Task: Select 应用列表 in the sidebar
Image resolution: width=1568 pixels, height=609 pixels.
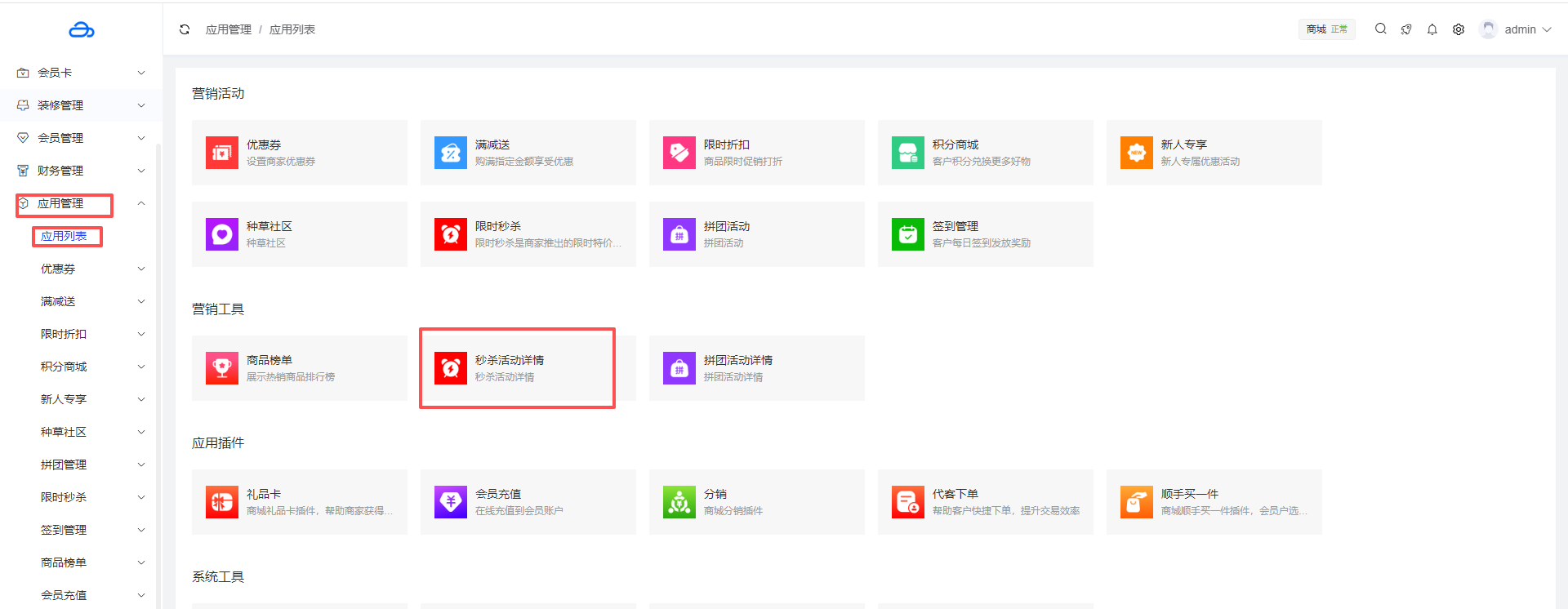Action: click(64, 236)
